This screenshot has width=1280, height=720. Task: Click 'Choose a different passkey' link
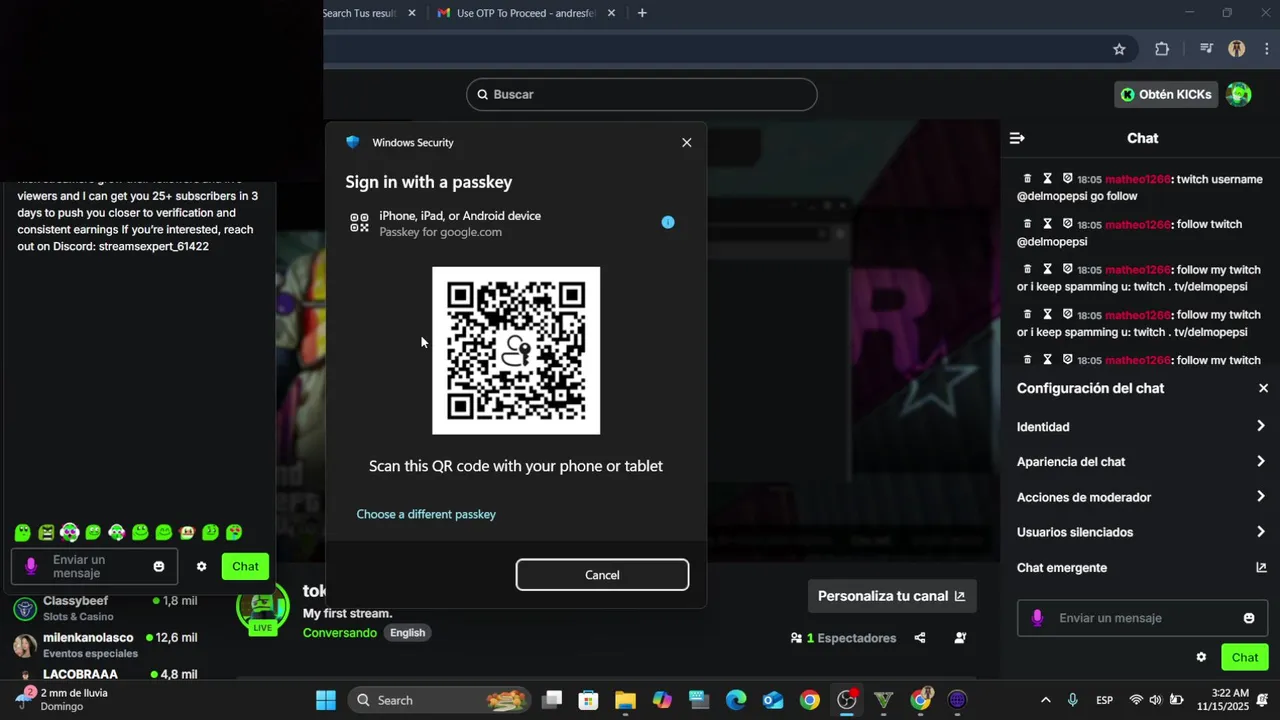tap(426, 514)
